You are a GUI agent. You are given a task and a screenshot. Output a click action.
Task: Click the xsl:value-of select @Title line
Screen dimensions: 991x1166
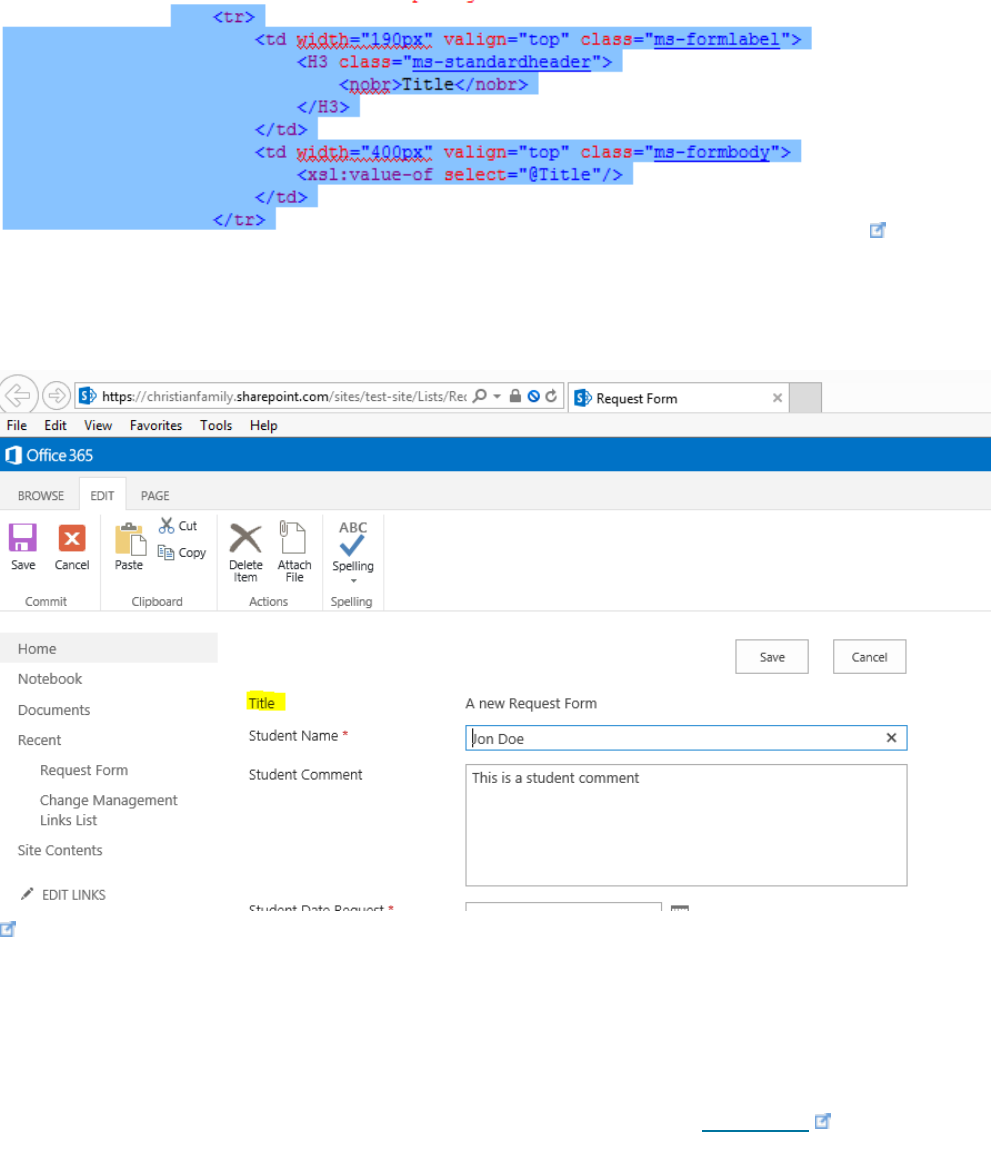pos(459,175)
